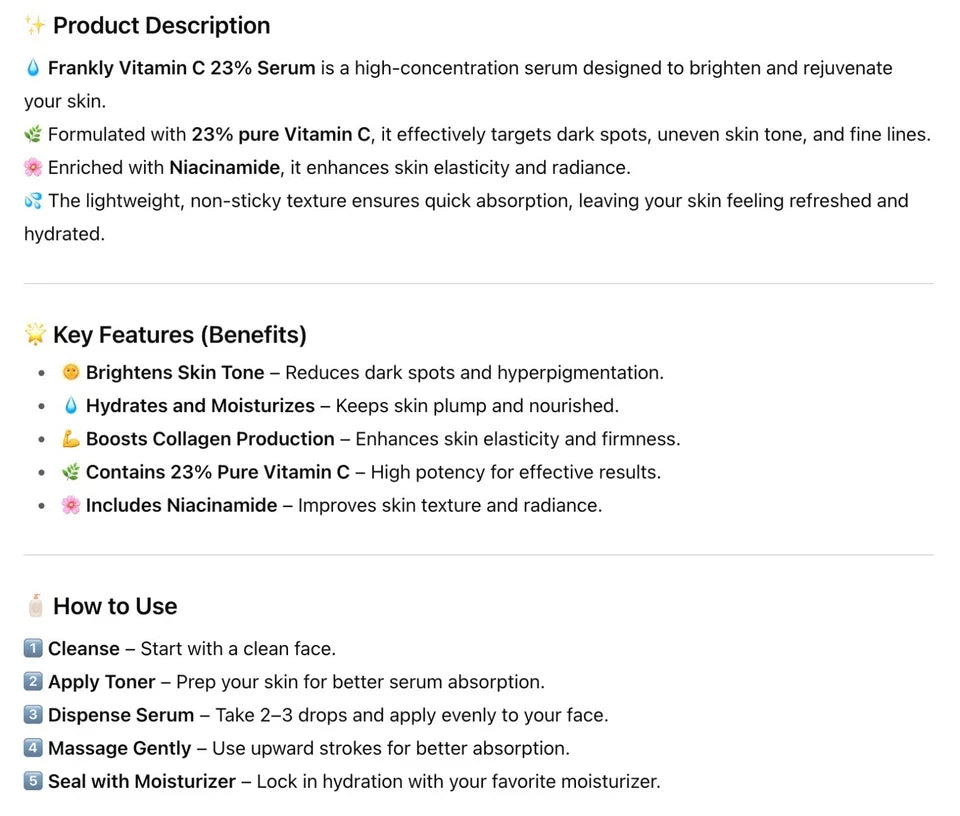Click the dashing wind emoji before lightweight texture line
This screenshot has width=960, height=816.
point(33,200)
